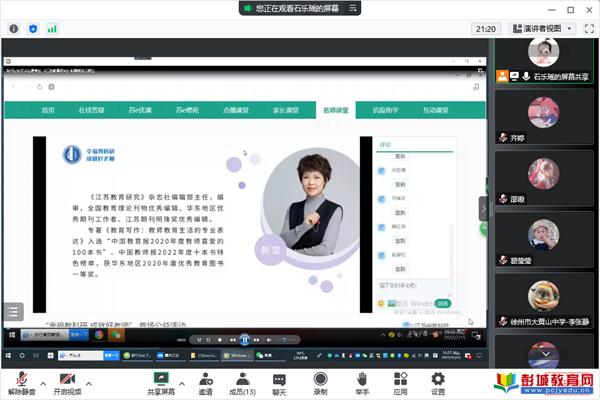Click the search circle icon in lower taskbar
This screenshot has height=400, width=600.
pos(22,356)
